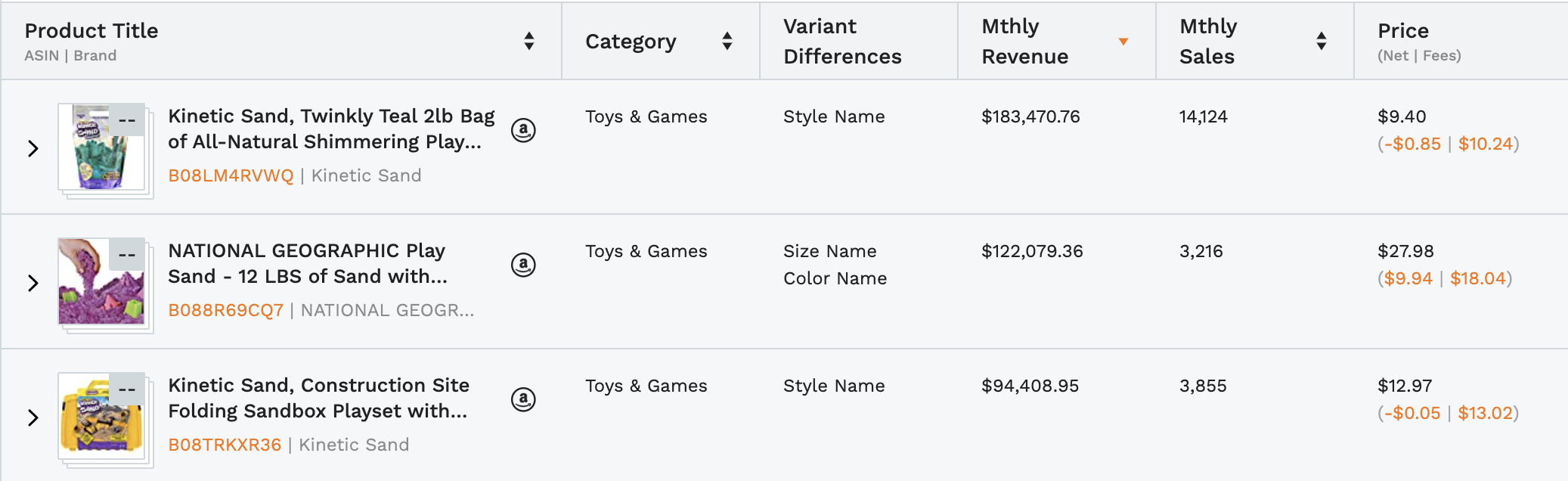Screen dimensions: 1568x481
Task: Click the yellow sandbox playset thumbnail
Action: (101, 417)
